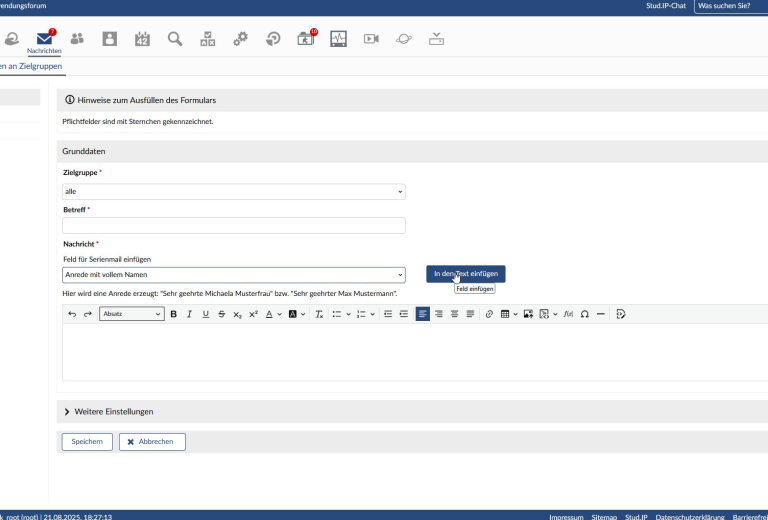Image resolution: width=768 pixels, height=520 pixels.
Task: Remove formatting with the clear-format icon
Action: point(319,314)
